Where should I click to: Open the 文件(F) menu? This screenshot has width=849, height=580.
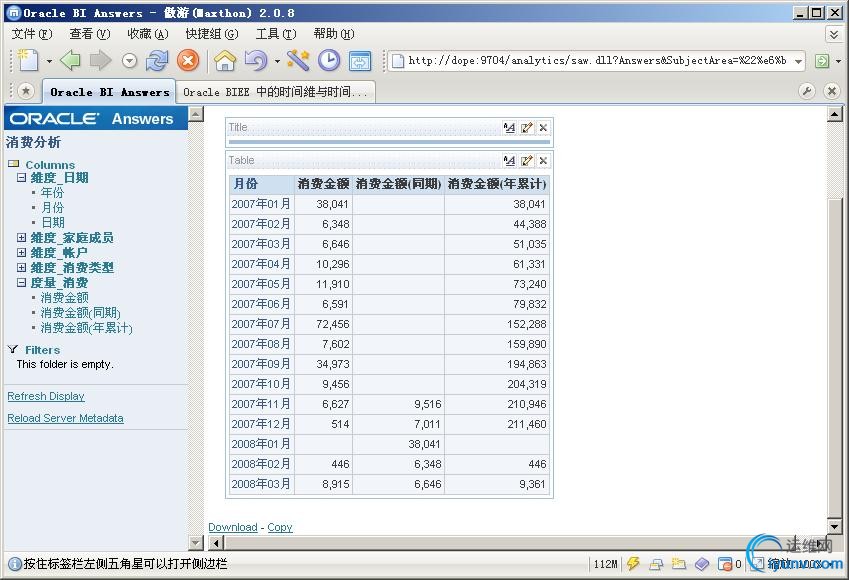[32, 34]
